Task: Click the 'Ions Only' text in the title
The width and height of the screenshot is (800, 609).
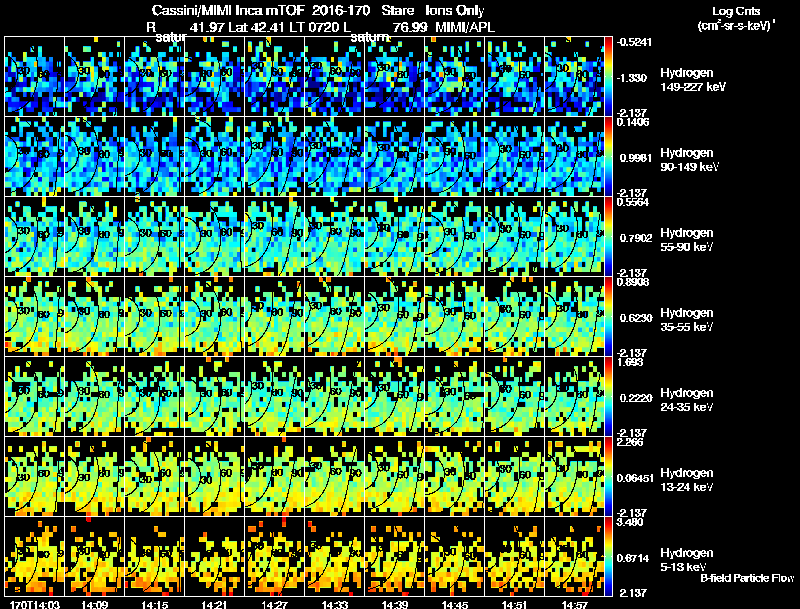Action: coord(455,11)
